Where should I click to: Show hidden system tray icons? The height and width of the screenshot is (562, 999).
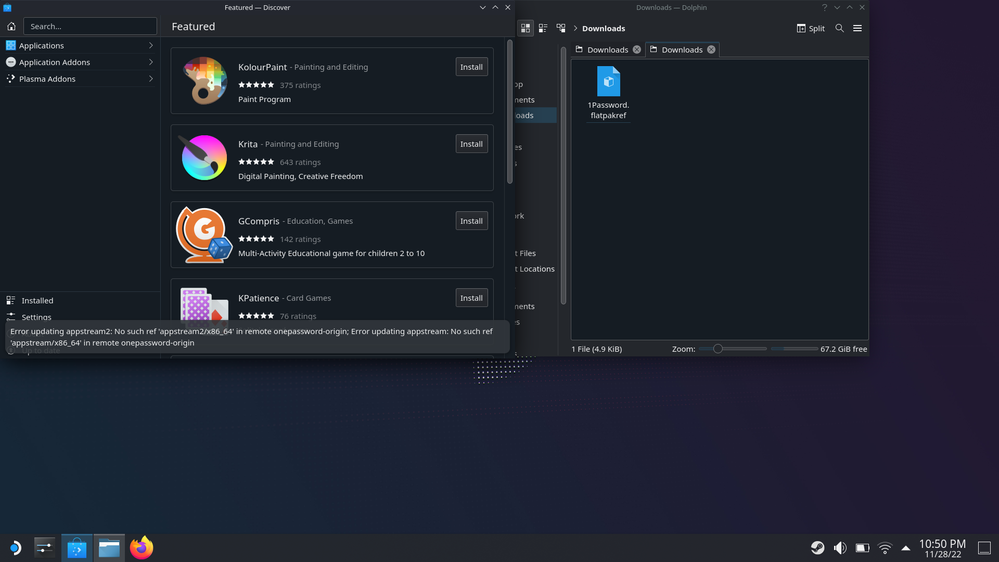click(x=906, y=548)
